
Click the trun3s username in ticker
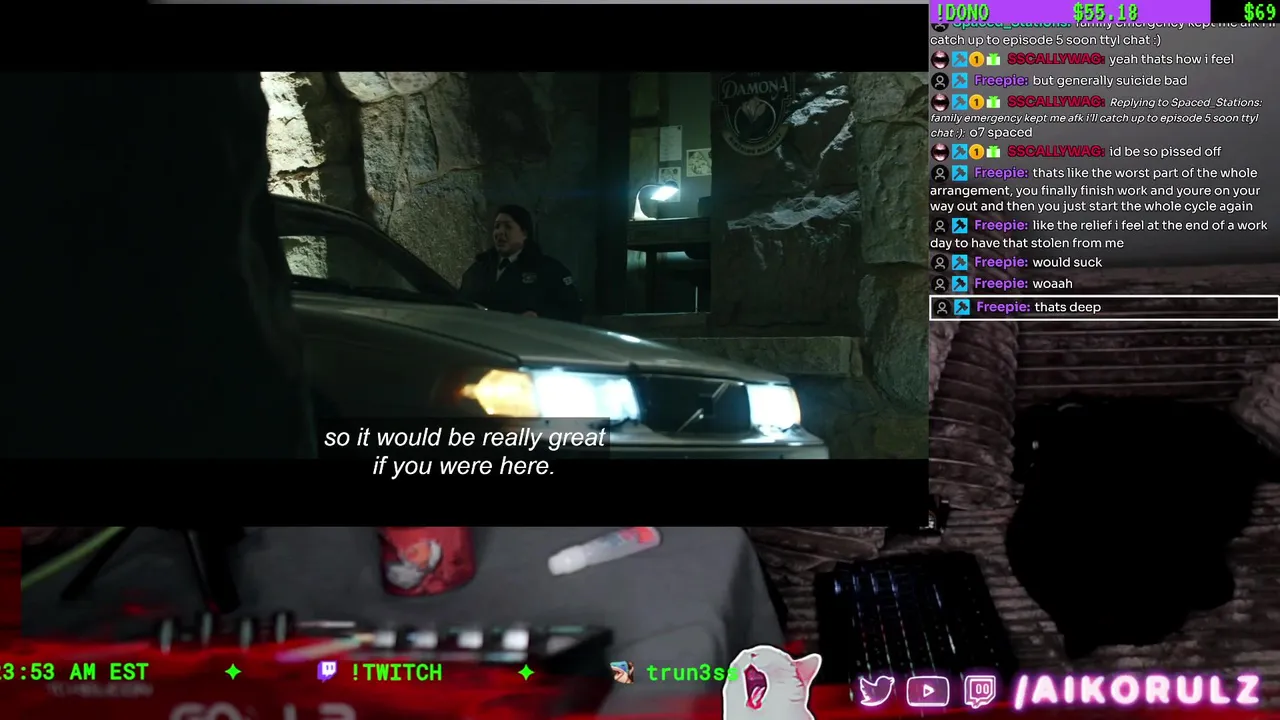coord(689,672)
